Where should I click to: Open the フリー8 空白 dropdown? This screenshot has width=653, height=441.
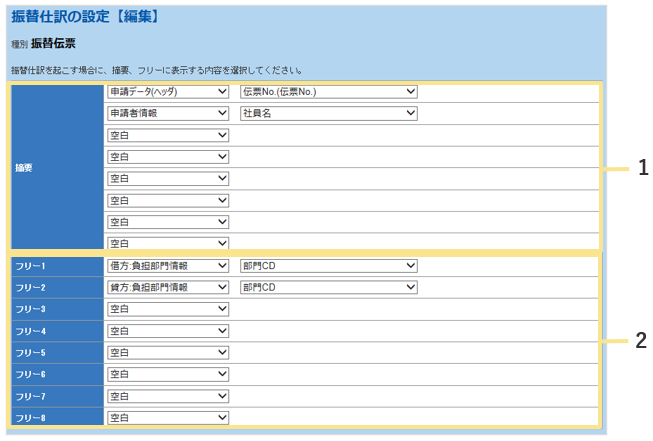(168, 417)
